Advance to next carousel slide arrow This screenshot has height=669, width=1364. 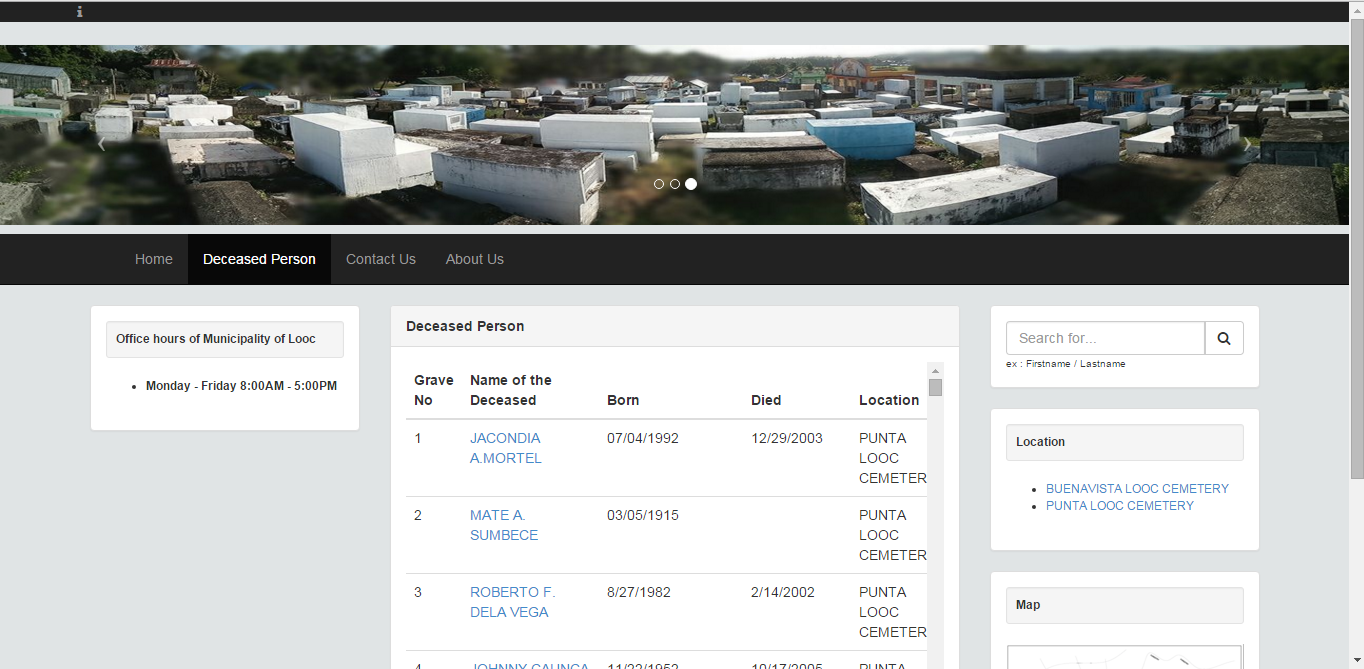pos(1247,143)
